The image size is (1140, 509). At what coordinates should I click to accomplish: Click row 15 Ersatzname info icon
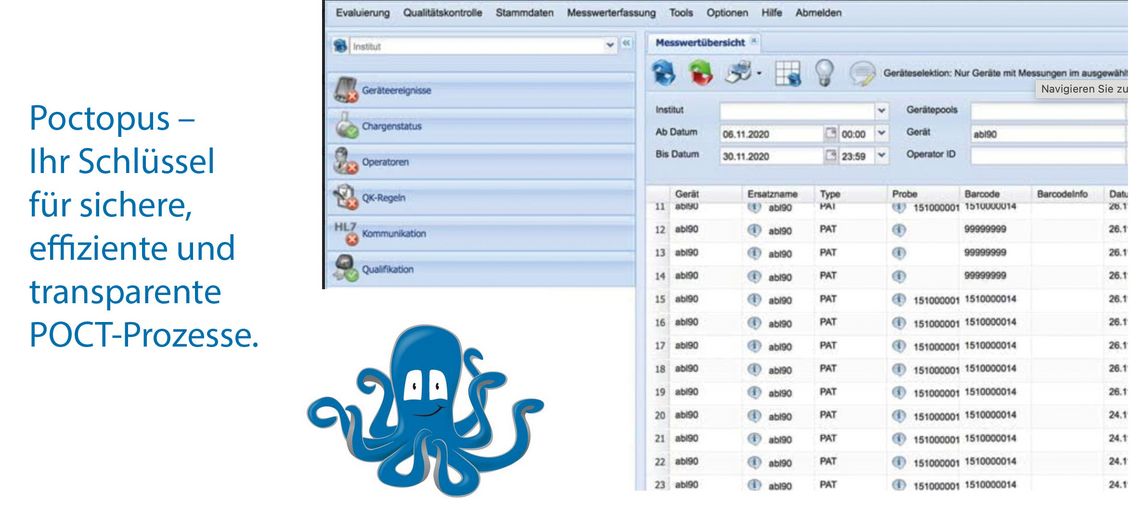(754, 299)
